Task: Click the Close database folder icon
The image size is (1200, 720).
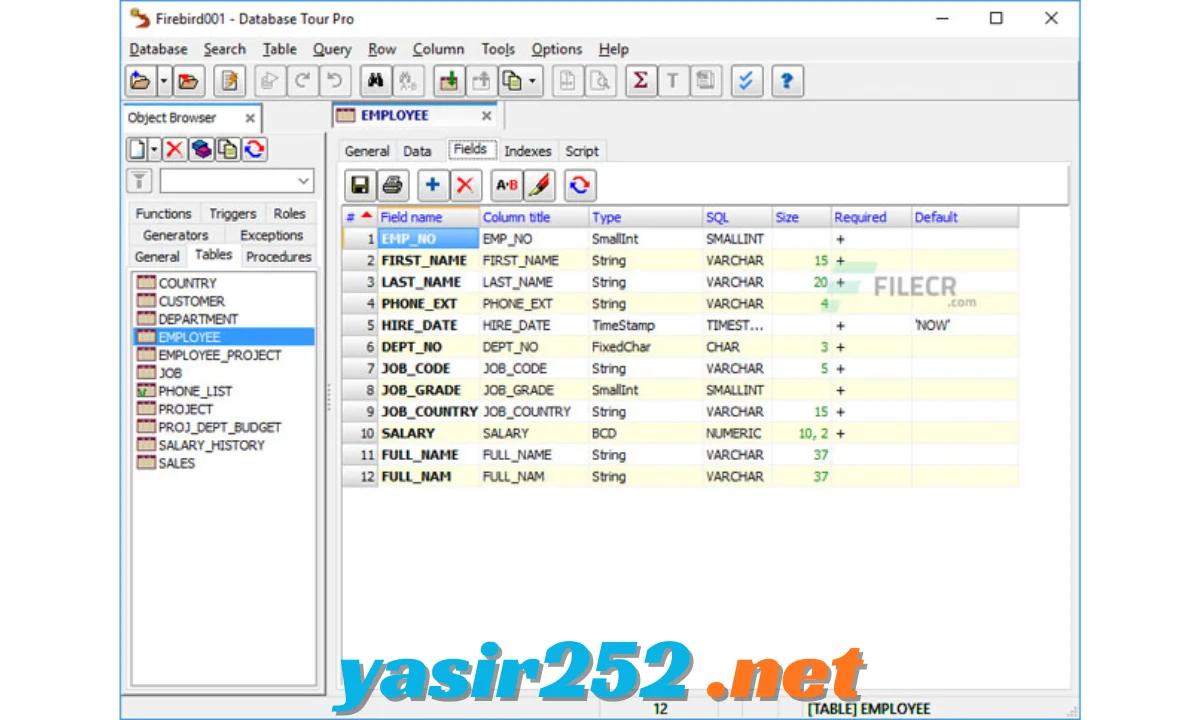Action: pos(188,81)
